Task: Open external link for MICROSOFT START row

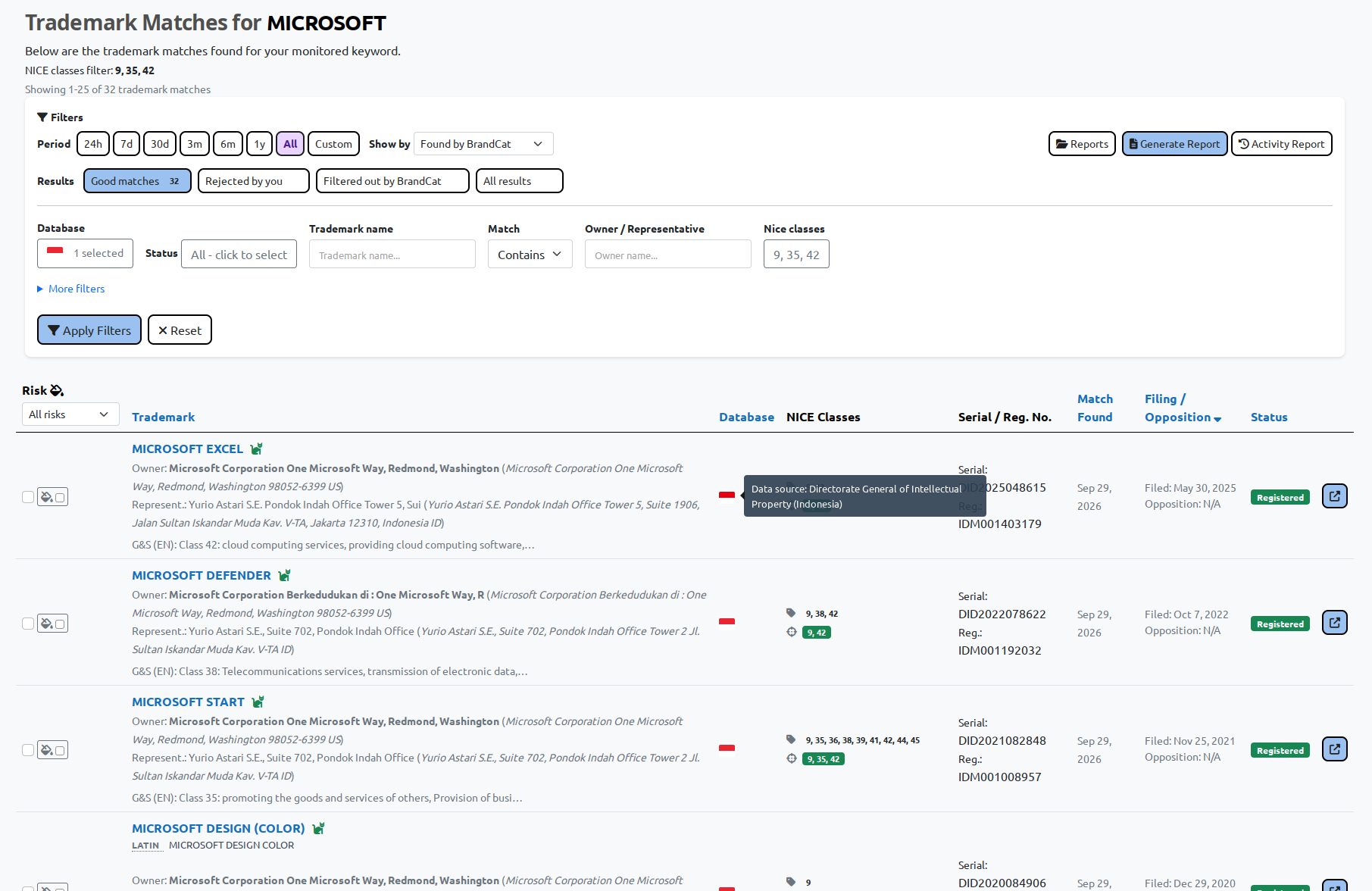Action: 1335,749
